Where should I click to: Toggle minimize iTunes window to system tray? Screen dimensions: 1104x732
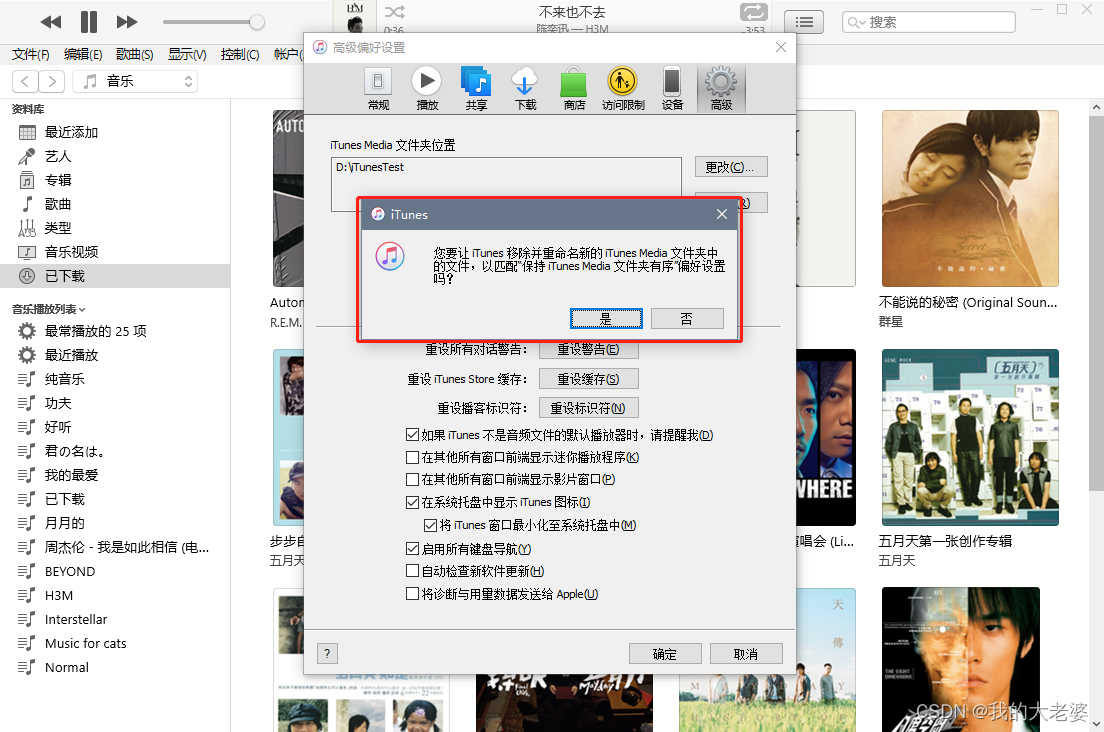(x=430, y=525)
